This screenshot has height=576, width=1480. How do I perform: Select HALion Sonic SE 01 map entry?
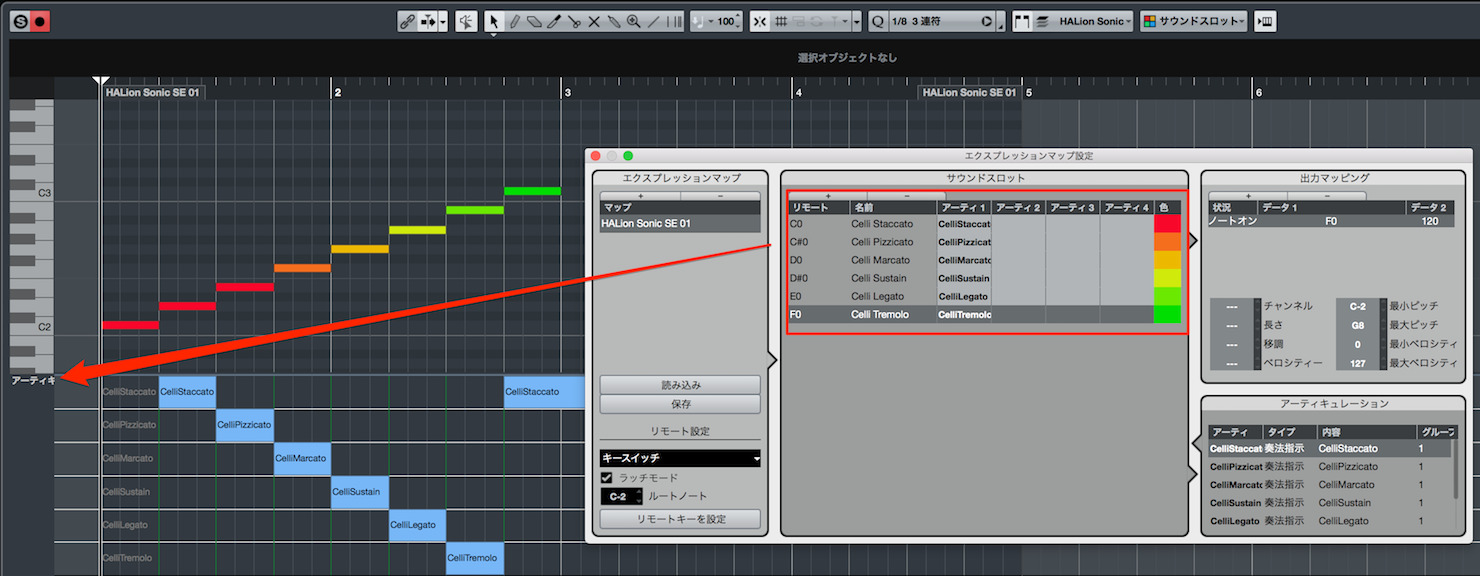pyautogui.click(x=680, y=224)
